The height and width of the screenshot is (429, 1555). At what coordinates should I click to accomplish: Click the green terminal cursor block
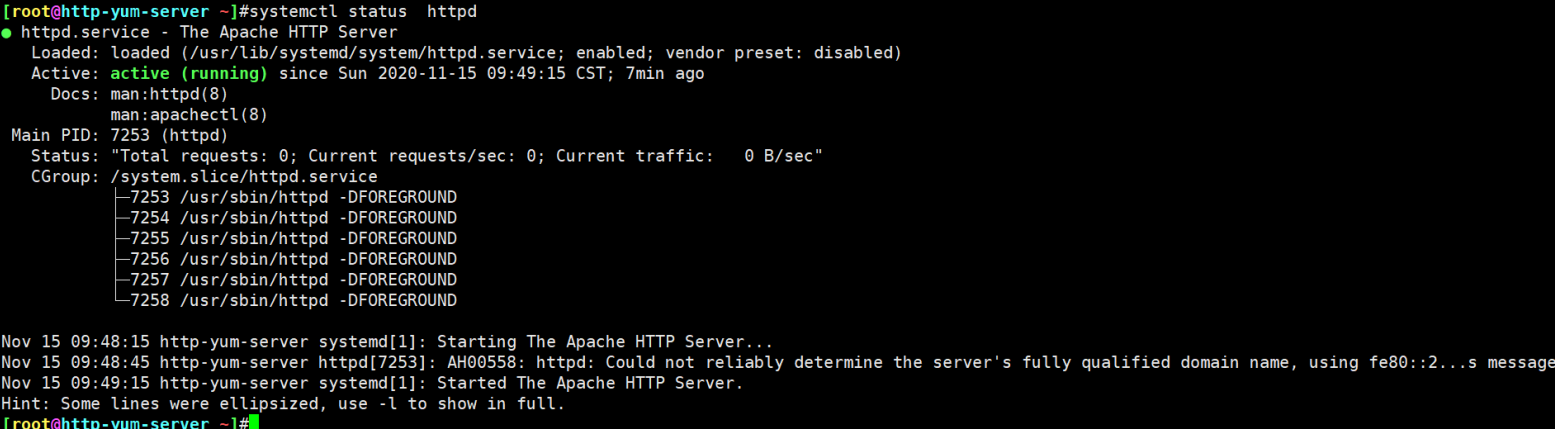tap(254, 423)
